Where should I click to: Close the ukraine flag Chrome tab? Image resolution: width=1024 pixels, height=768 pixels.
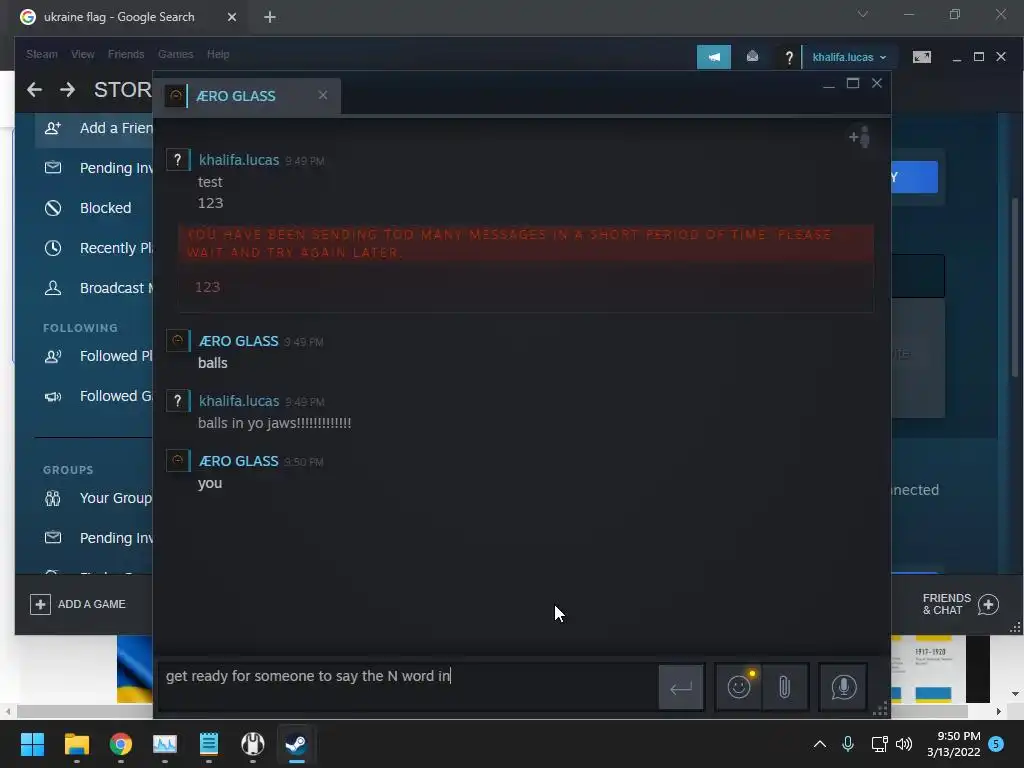232,17
